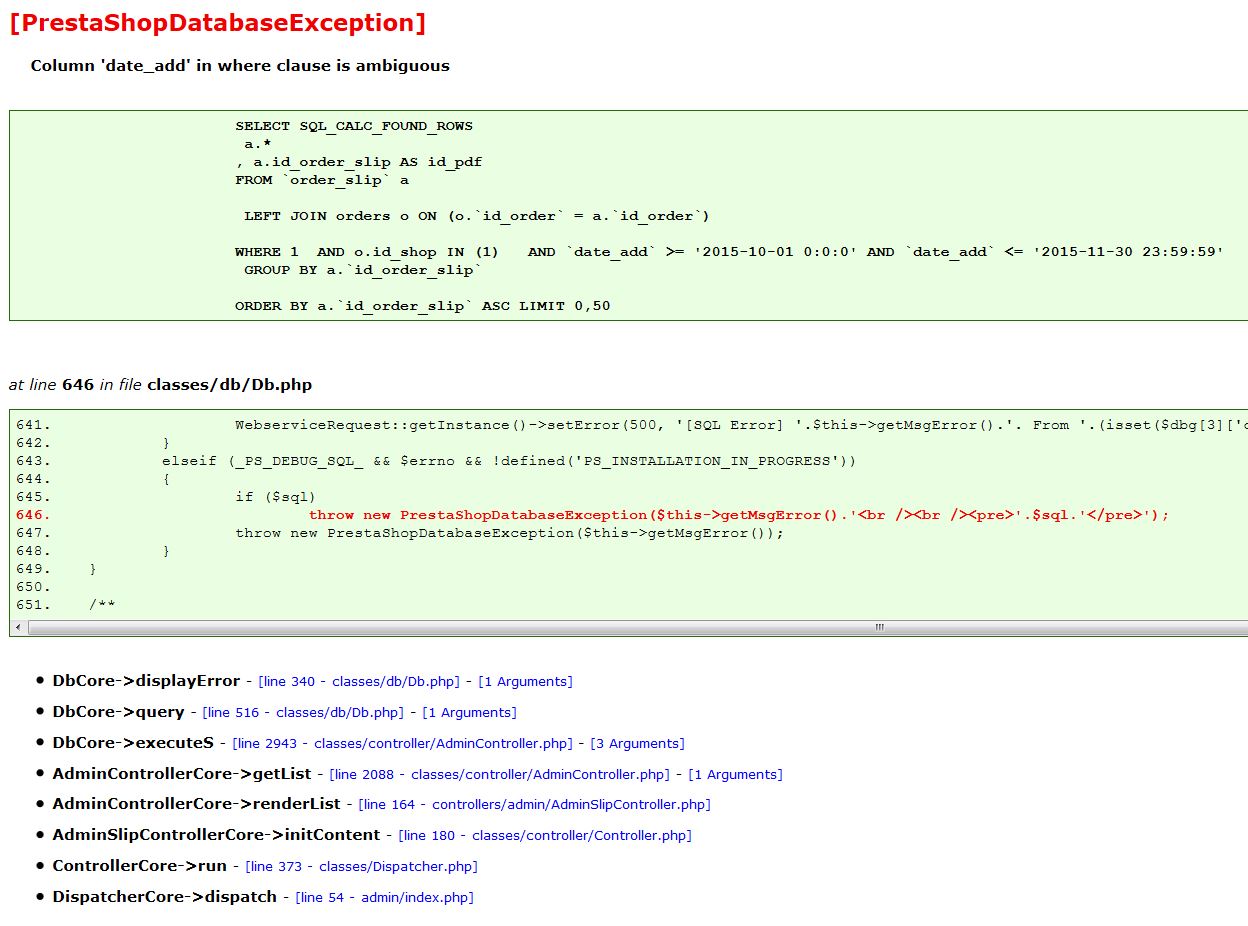Open the renderList line 164 AdminSlipController.php link
1248x926 pixels.
534,804
